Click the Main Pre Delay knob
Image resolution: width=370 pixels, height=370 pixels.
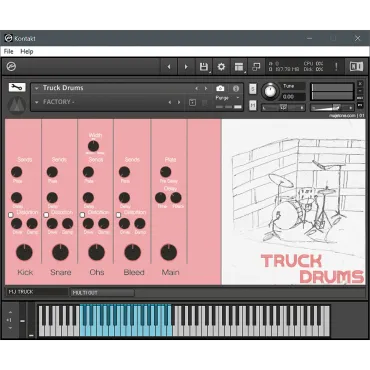pos(165,172)
